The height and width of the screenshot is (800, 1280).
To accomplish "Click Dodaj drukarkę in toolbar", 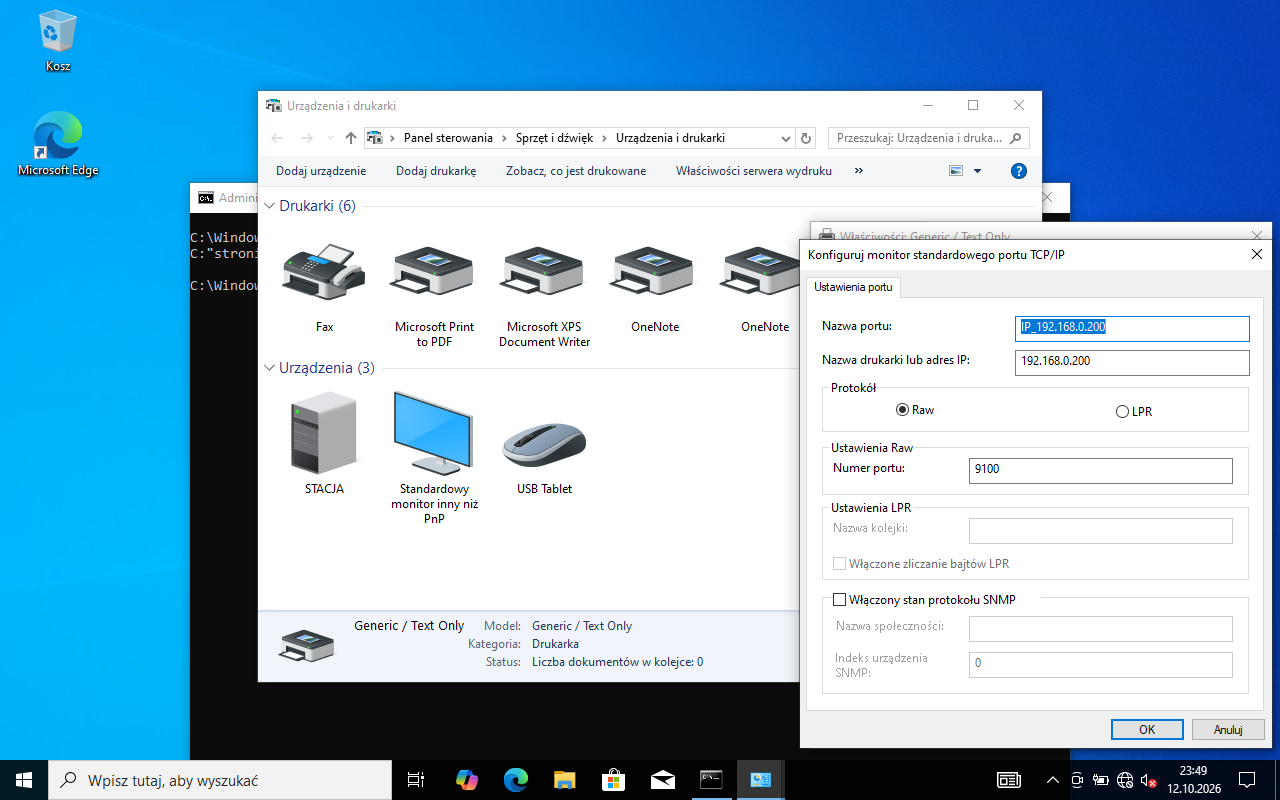I will click(436, 171).
